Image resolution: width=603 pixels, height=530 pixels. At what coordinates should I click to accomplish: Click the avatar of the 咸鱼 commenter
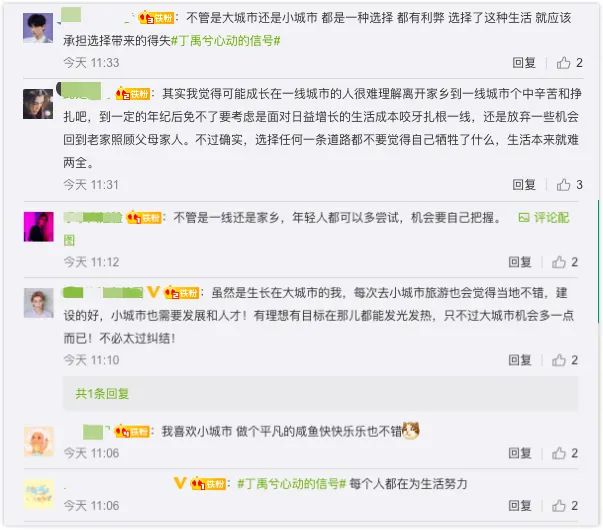pyautogui.click(x=39, y=441)
